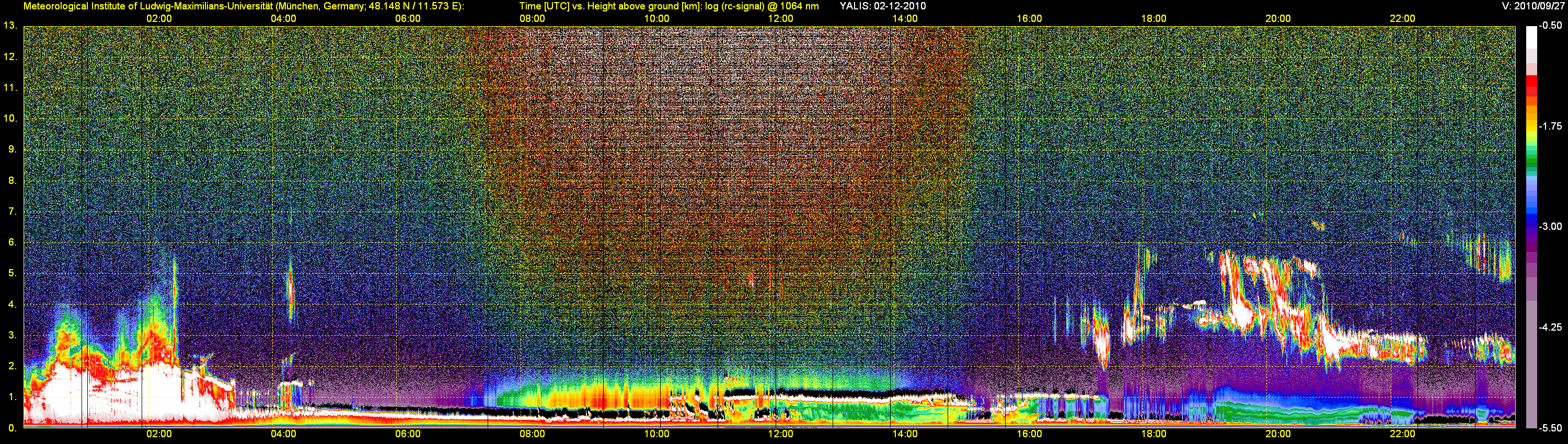Click the 20:00 label on the upper time axis
The image size is (1568, 444).
coord(1278,19)
